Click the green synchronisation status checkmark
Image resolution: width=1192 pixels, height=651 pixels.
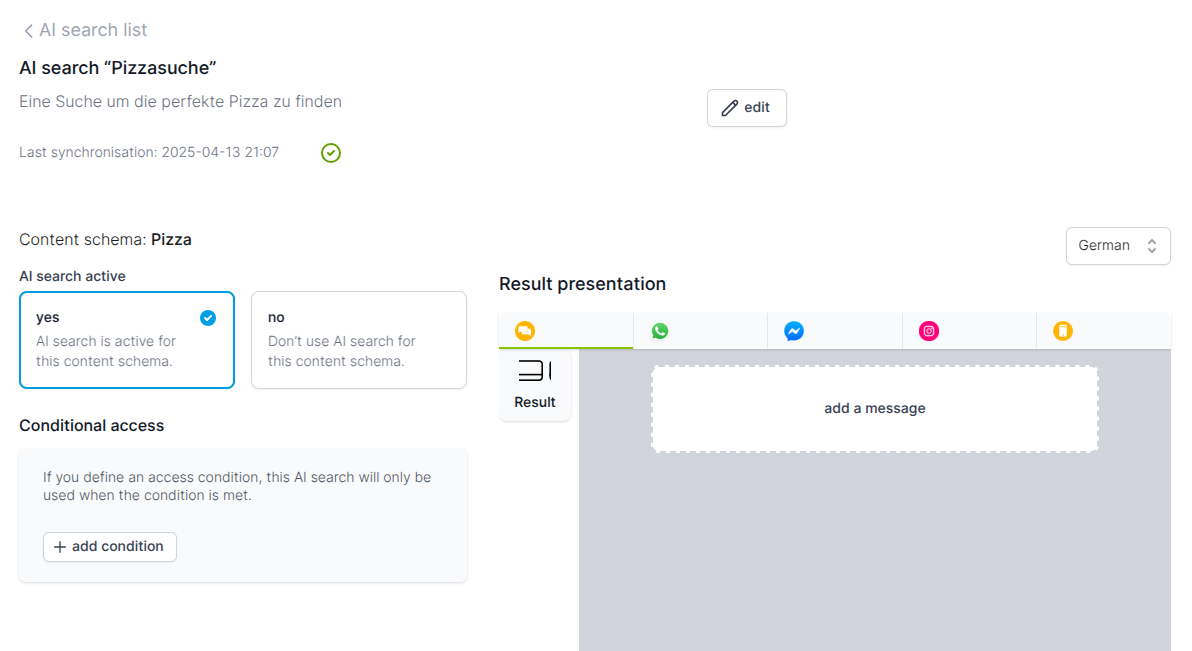pos(331,153)
